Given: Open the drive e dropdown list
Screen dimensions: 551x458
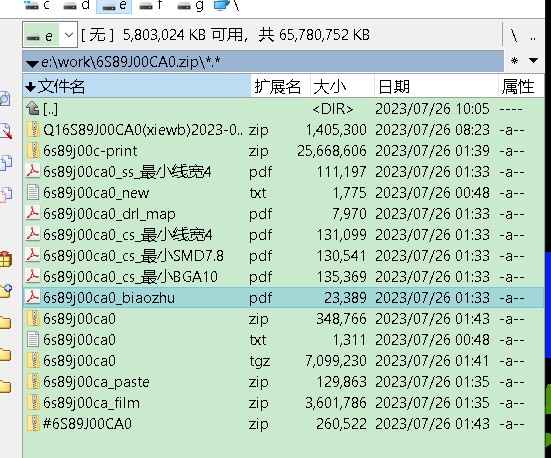Looking at the screenshot, I should click(x=69, y=35).
